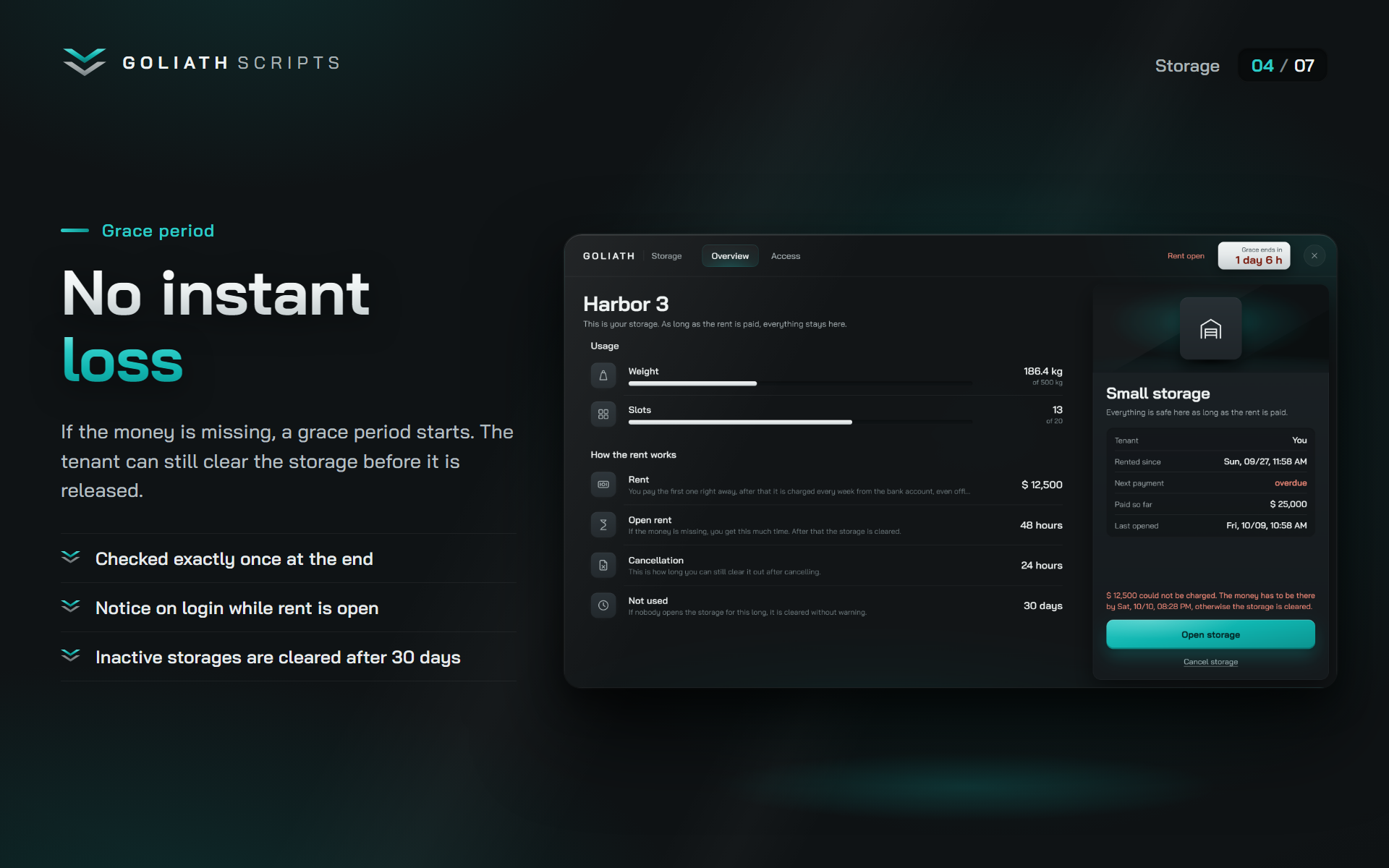
Task: Click the Weight usage icon
Action: tap(603, 375)
